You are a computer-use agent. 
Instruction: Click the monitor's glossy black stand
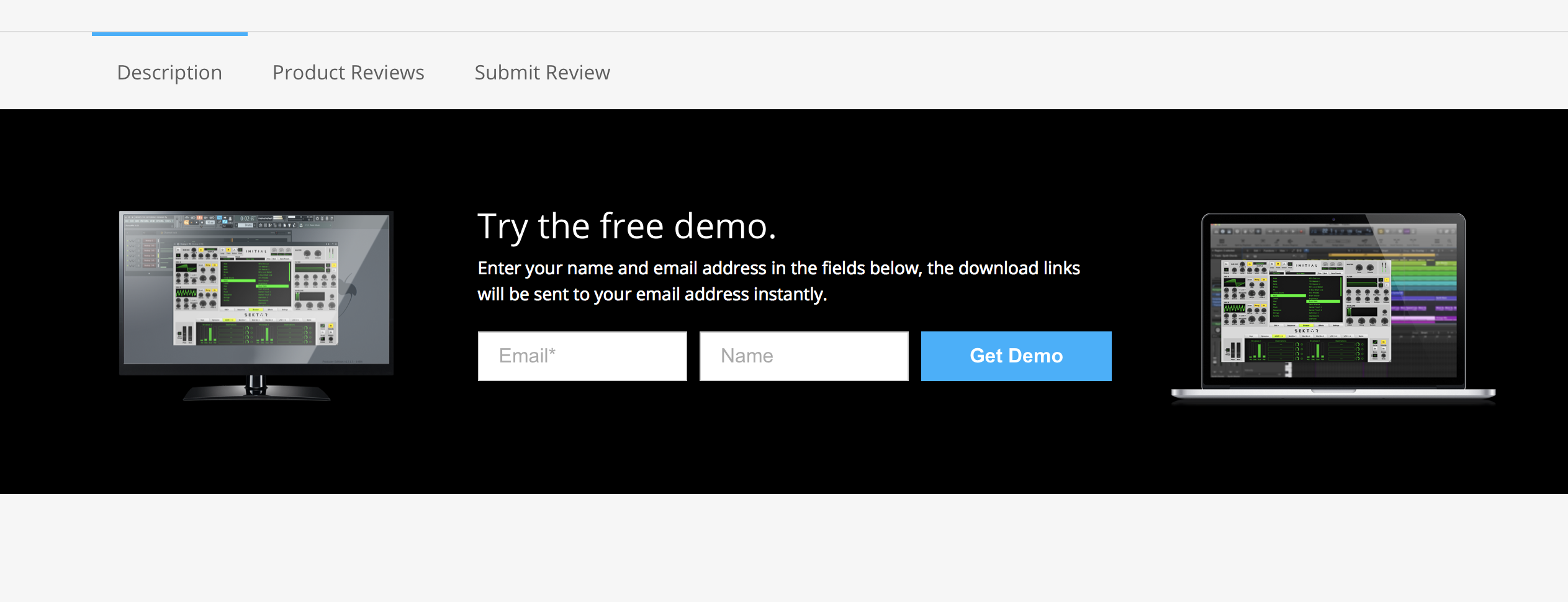click(256, 390)
